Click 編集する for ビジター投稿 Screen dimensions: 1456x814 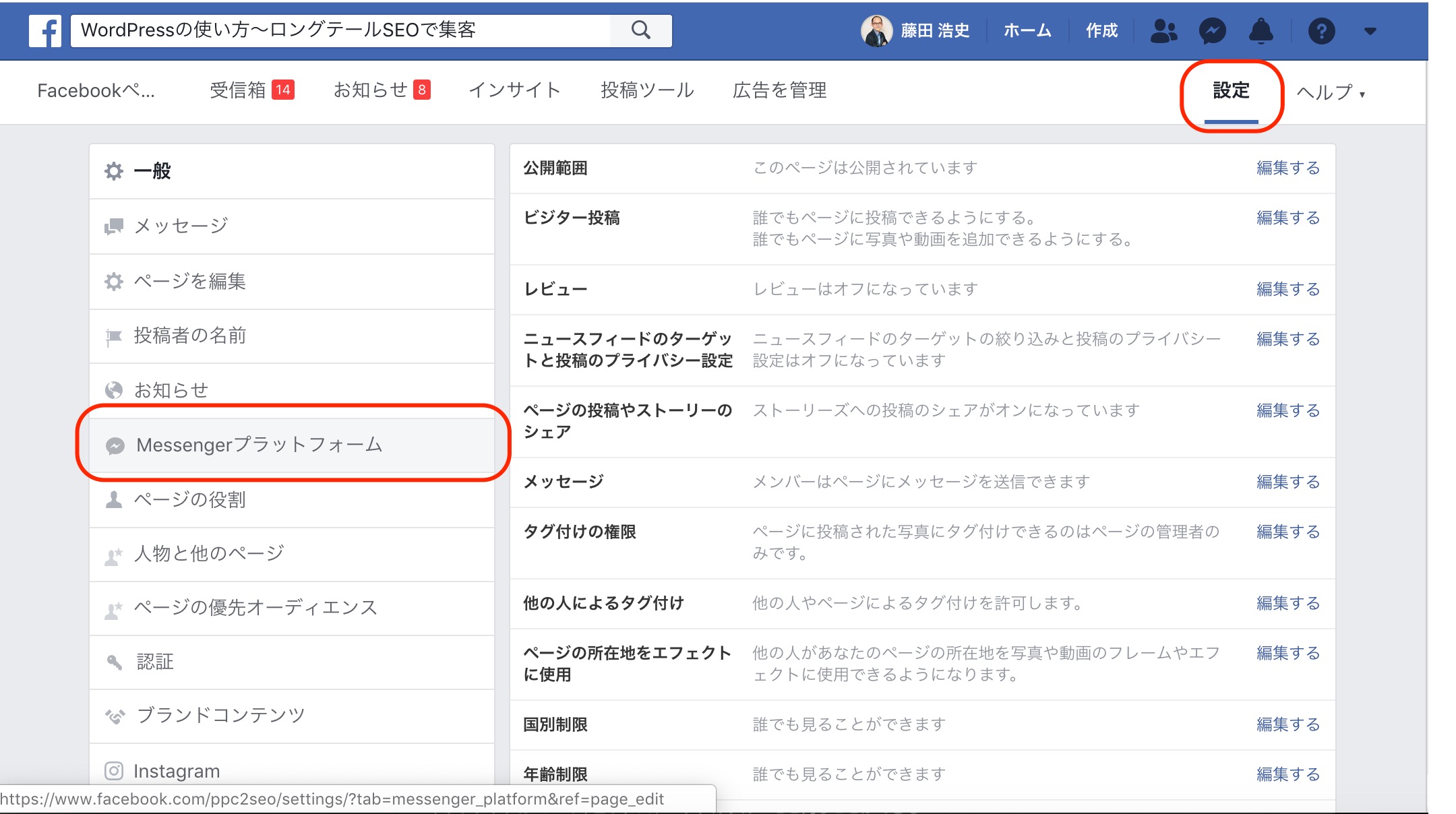coord(1288,218)
